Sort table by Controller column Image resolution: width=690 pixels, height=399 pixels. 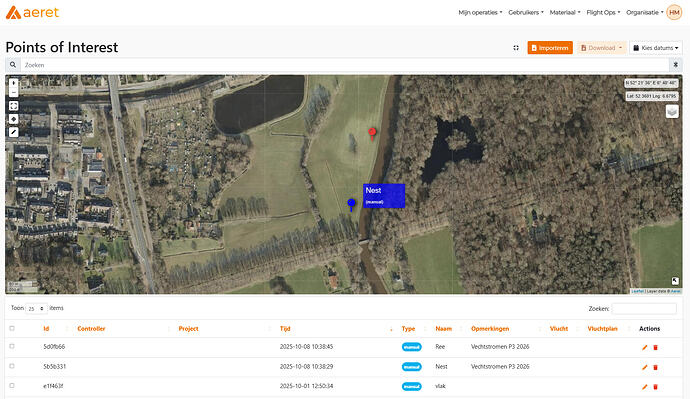91,329
